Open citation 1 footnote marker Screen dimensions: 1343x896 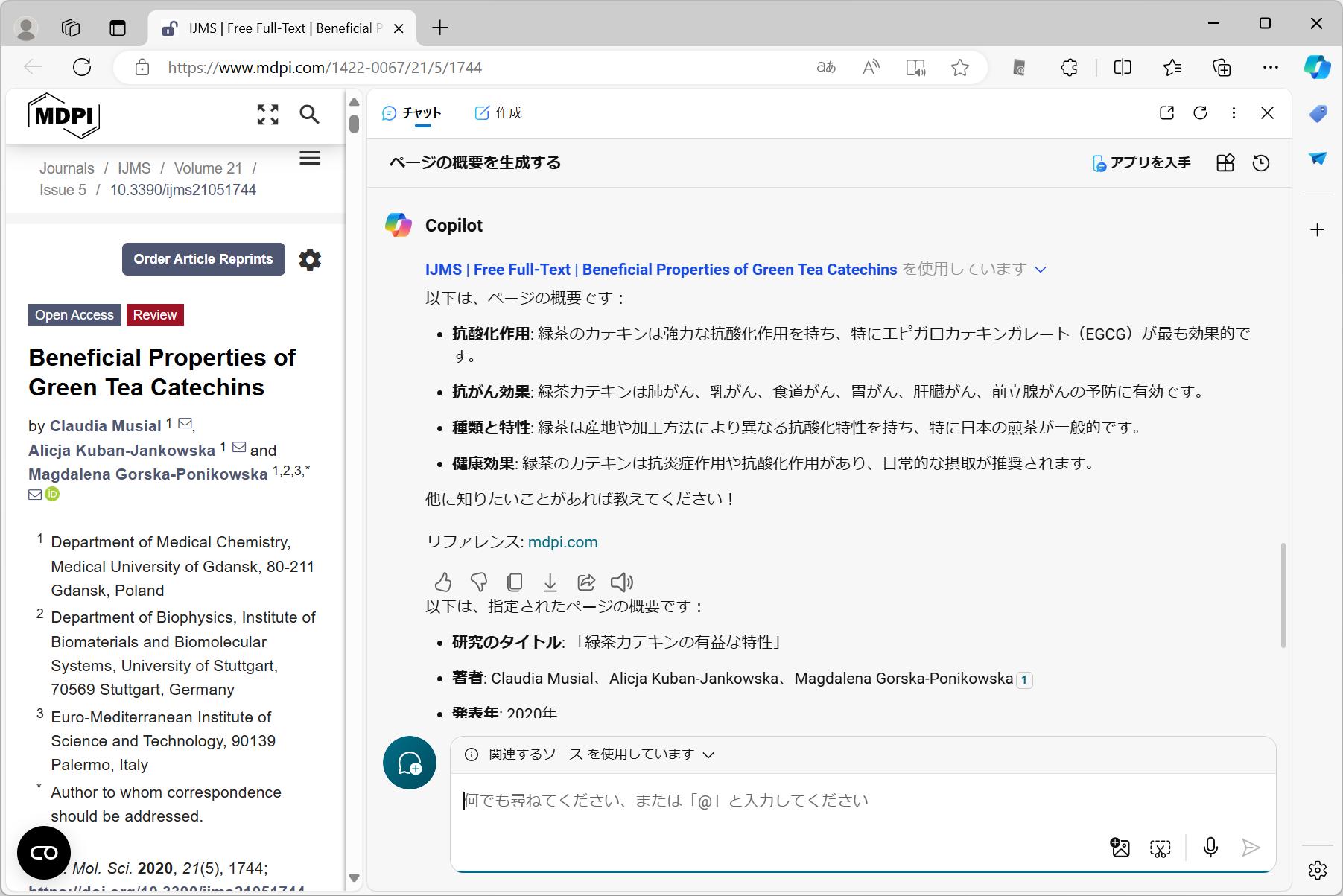1025,679
